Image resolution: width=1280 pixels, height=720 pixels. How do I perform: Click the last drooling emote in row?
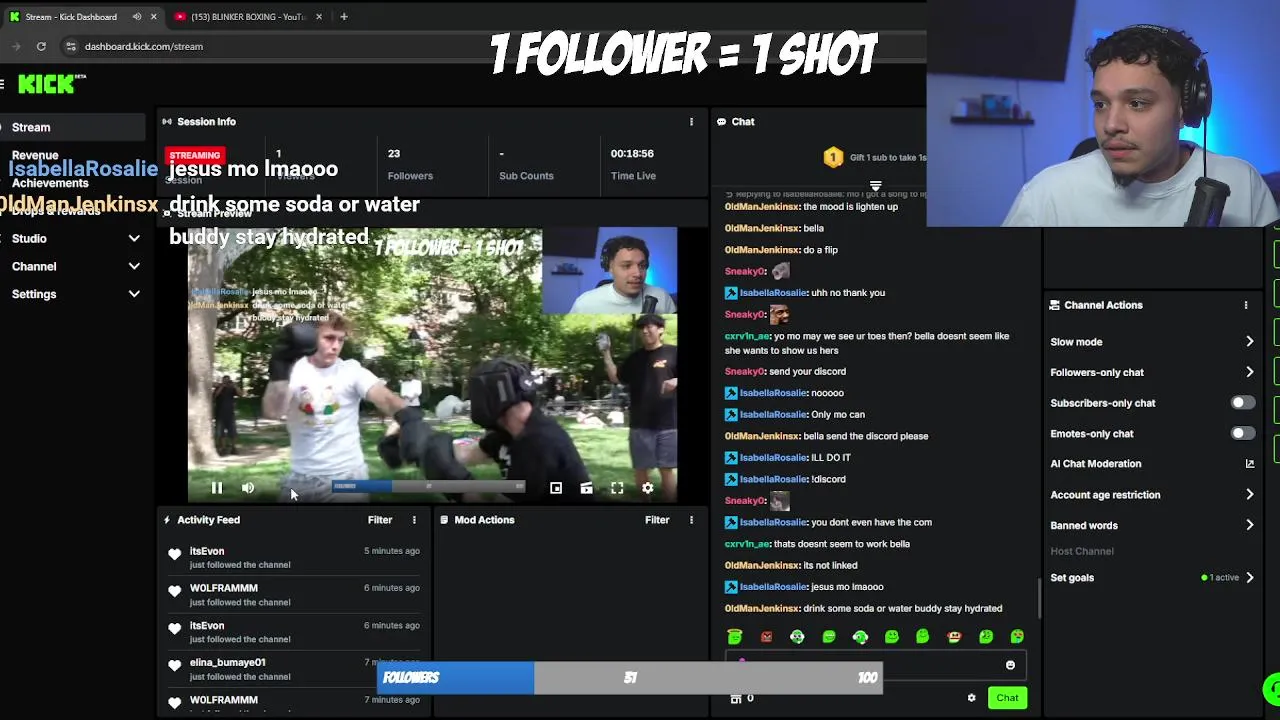(x=1017, y=636)
